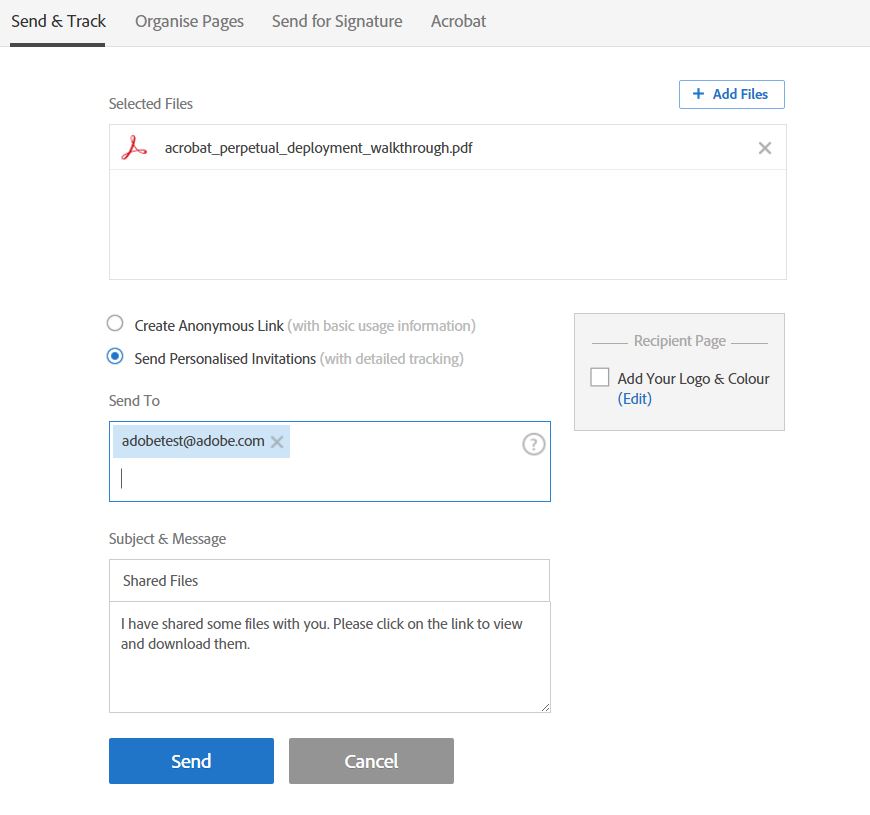
Task: Click the Cancel button
Action: click(371, 761)
